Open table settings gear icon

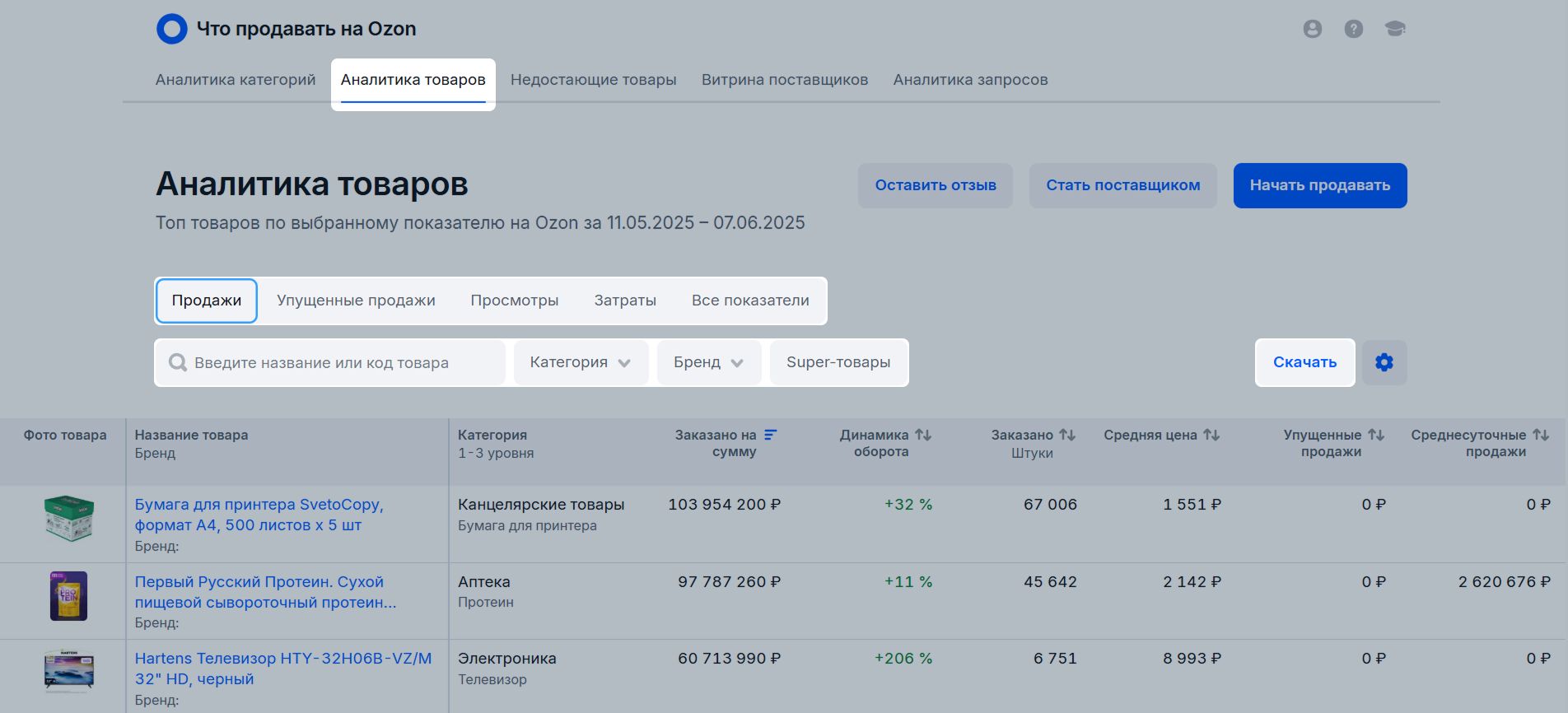(x=1384, y=362)
